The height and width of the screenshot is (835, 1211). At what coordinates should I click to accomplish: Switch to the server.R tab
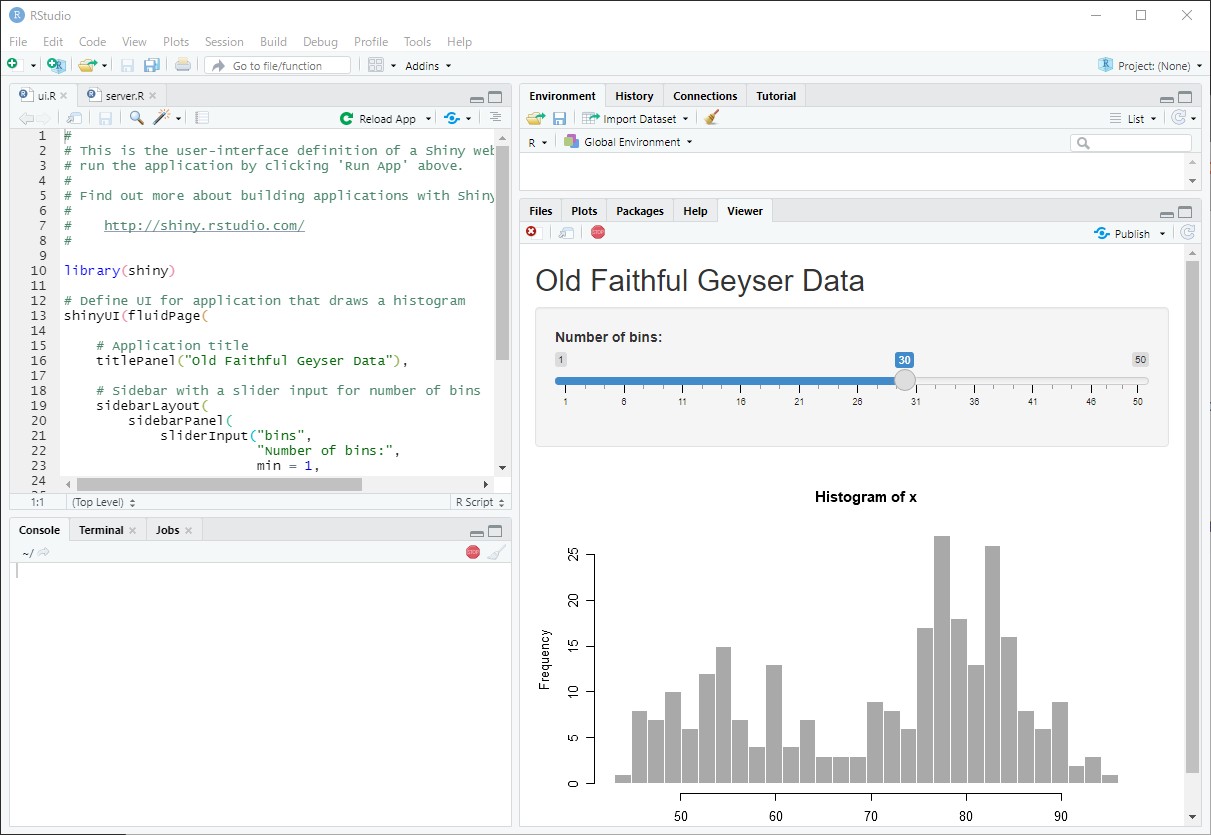coord(124,96)
